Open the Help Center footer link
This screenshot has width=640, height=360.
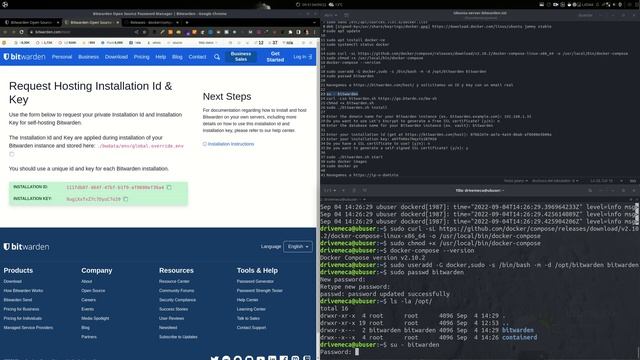(x=247, y=300)
